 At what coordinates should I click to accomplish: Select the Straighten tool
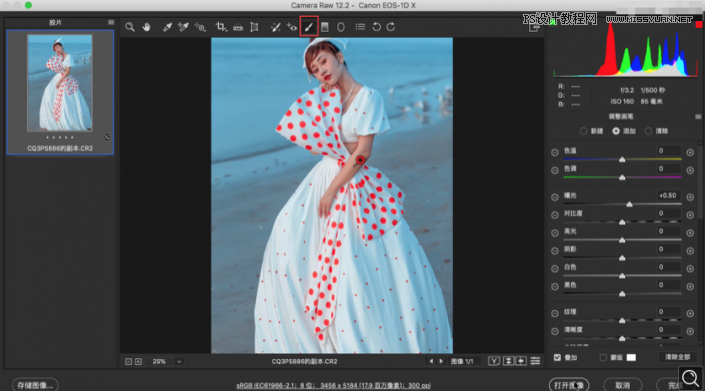point(238,27)
